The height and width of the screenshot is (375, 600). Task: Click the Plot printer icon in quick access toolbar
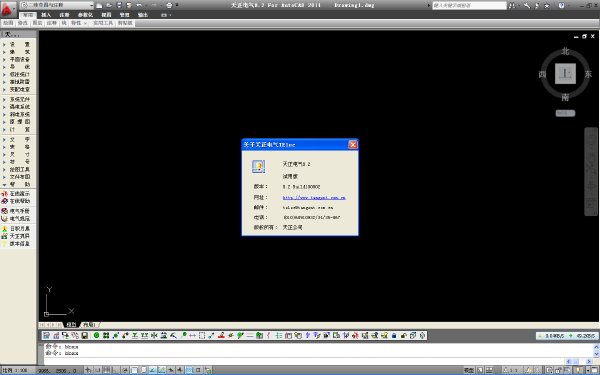pyautogui.click(x=170, y=5)
